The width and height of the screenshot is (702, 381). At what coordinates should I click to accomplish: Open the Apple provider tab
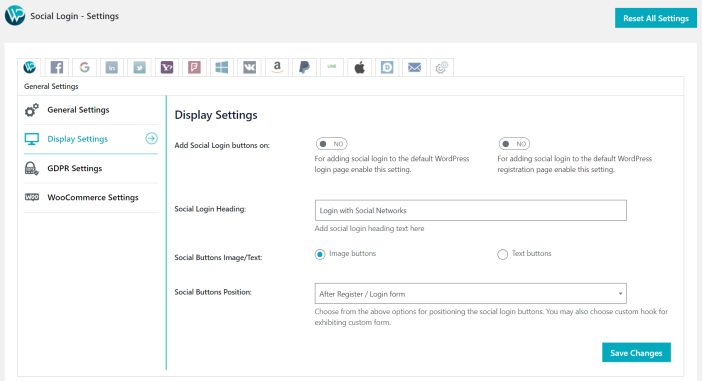pos(360,68)
